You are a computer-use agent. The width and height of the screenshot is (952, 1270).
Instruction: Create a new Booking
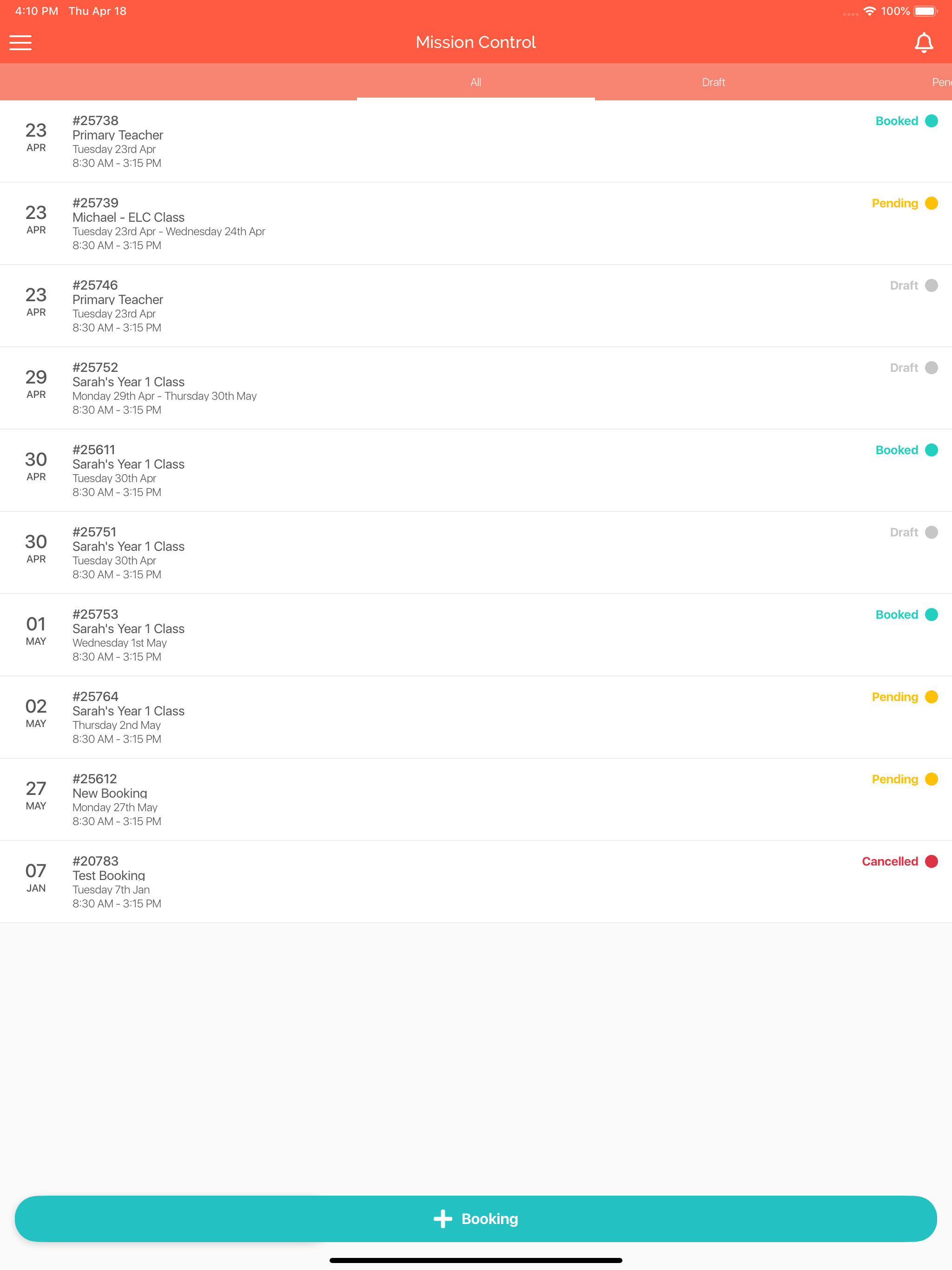tap(476, 1218)
